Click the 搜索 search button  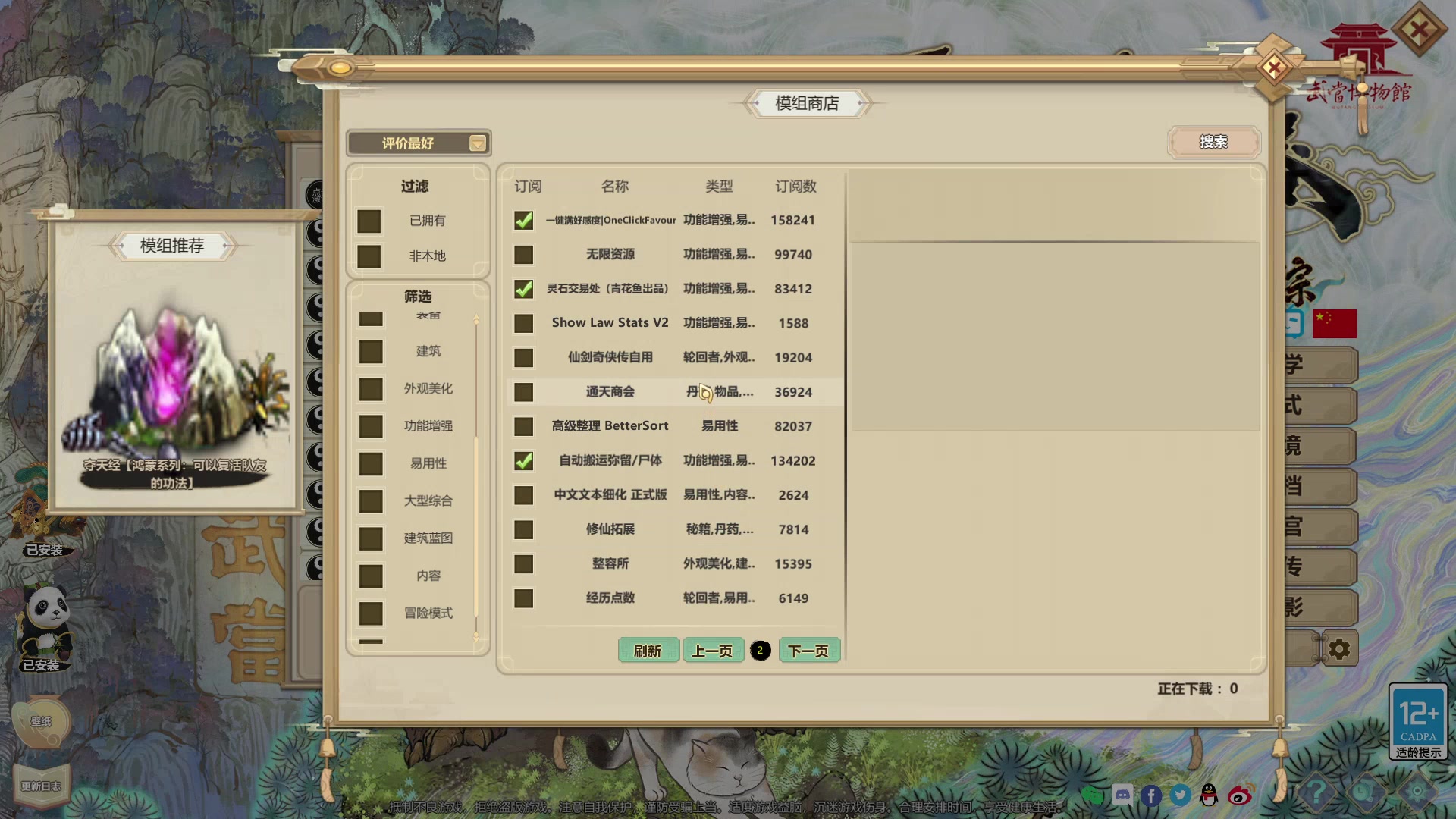coord(1213,142)
